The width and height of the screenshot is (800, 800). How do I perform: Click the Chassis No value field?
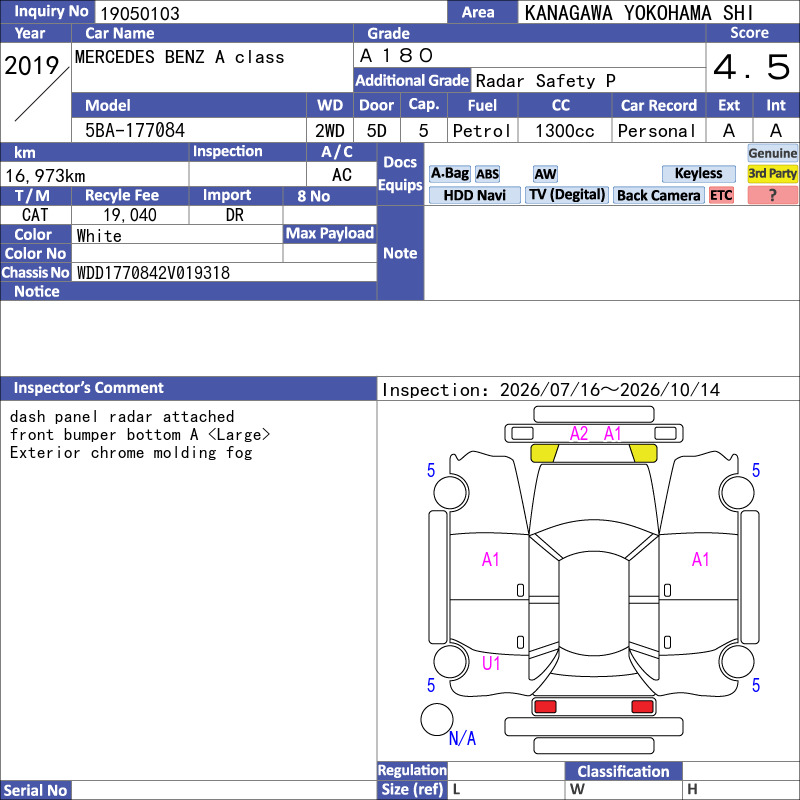coord(224,273)
